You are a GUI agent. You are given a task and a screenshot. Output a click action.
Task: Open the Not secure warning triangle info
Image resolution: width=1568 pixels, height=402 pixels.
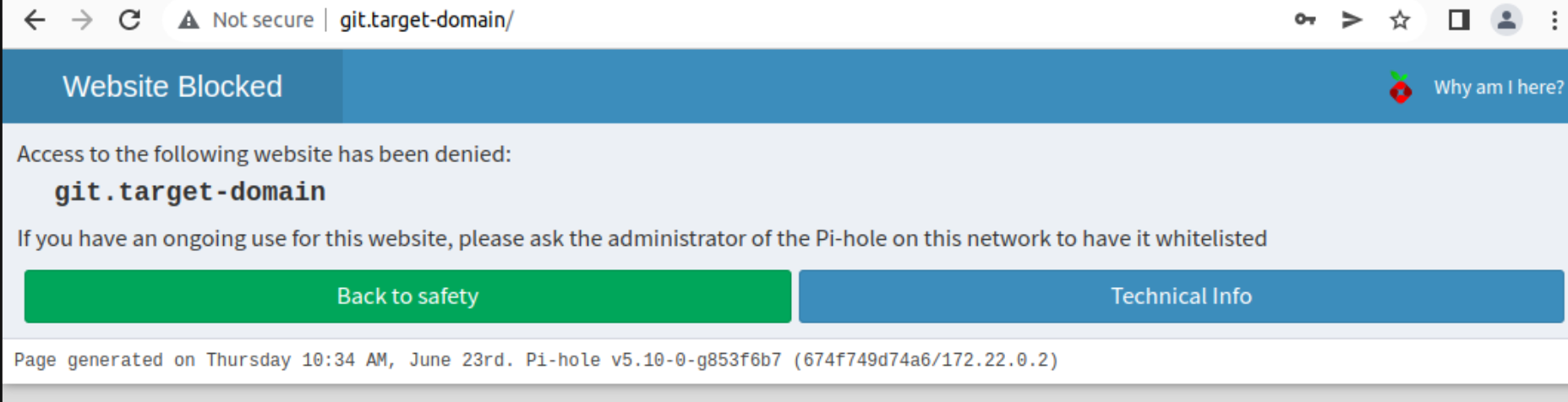point(188,19)
